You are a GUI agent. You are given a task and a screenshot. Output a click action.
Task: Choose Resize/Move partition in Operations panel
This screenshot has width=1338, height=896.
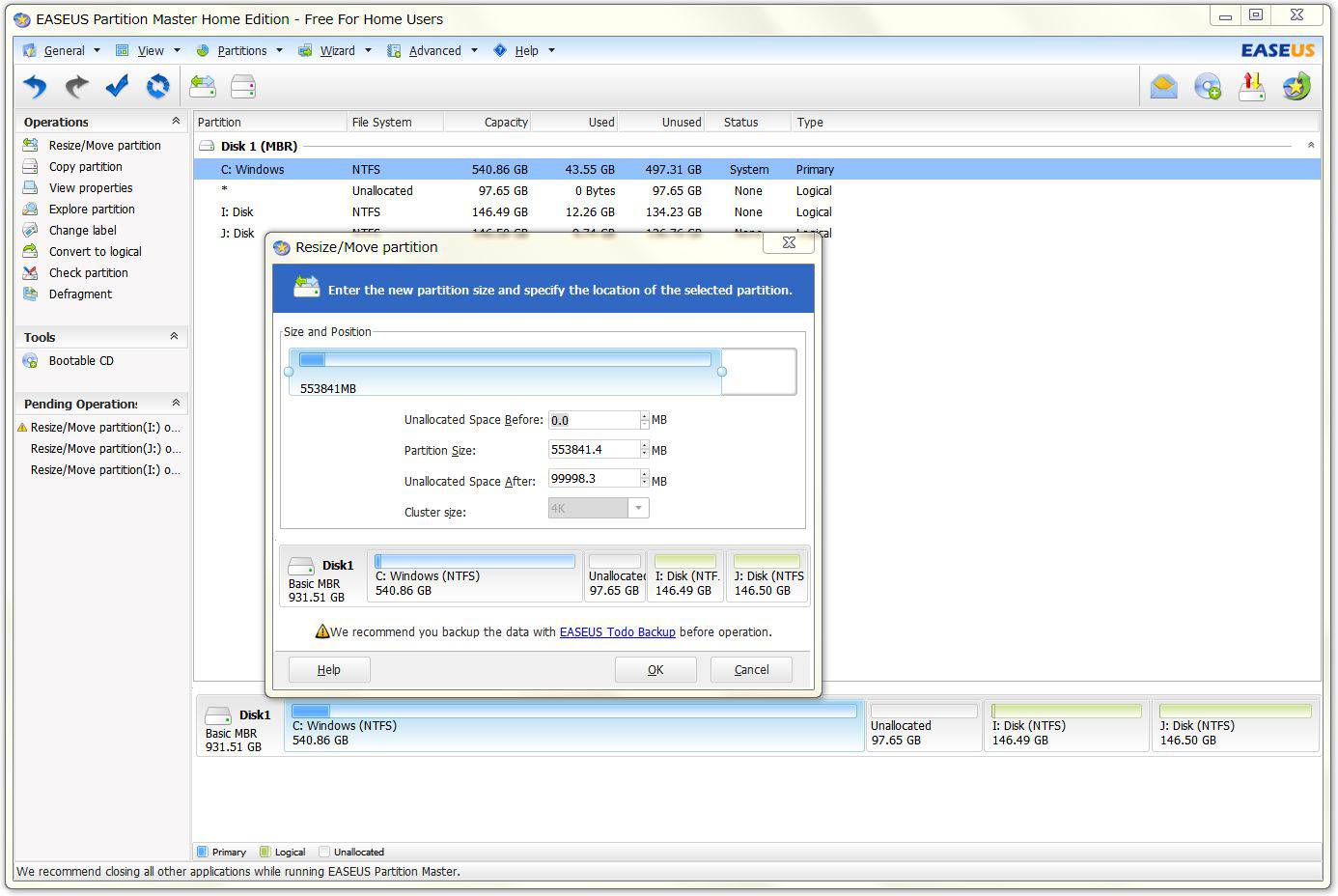[105, 146]
